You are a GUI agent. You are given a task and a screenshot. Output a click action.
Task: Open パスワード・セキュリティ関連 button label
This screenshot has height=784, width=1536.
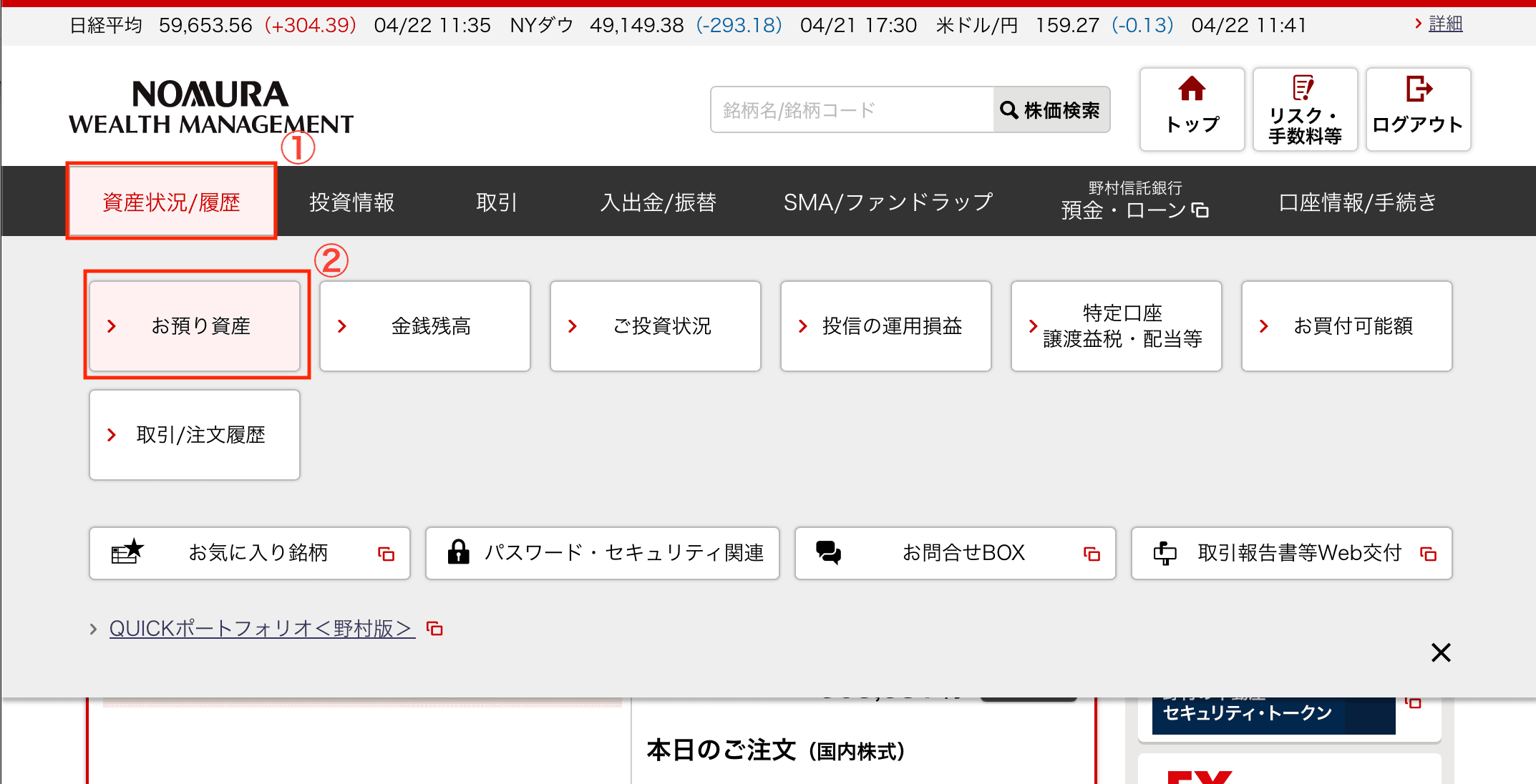[624, 553]
